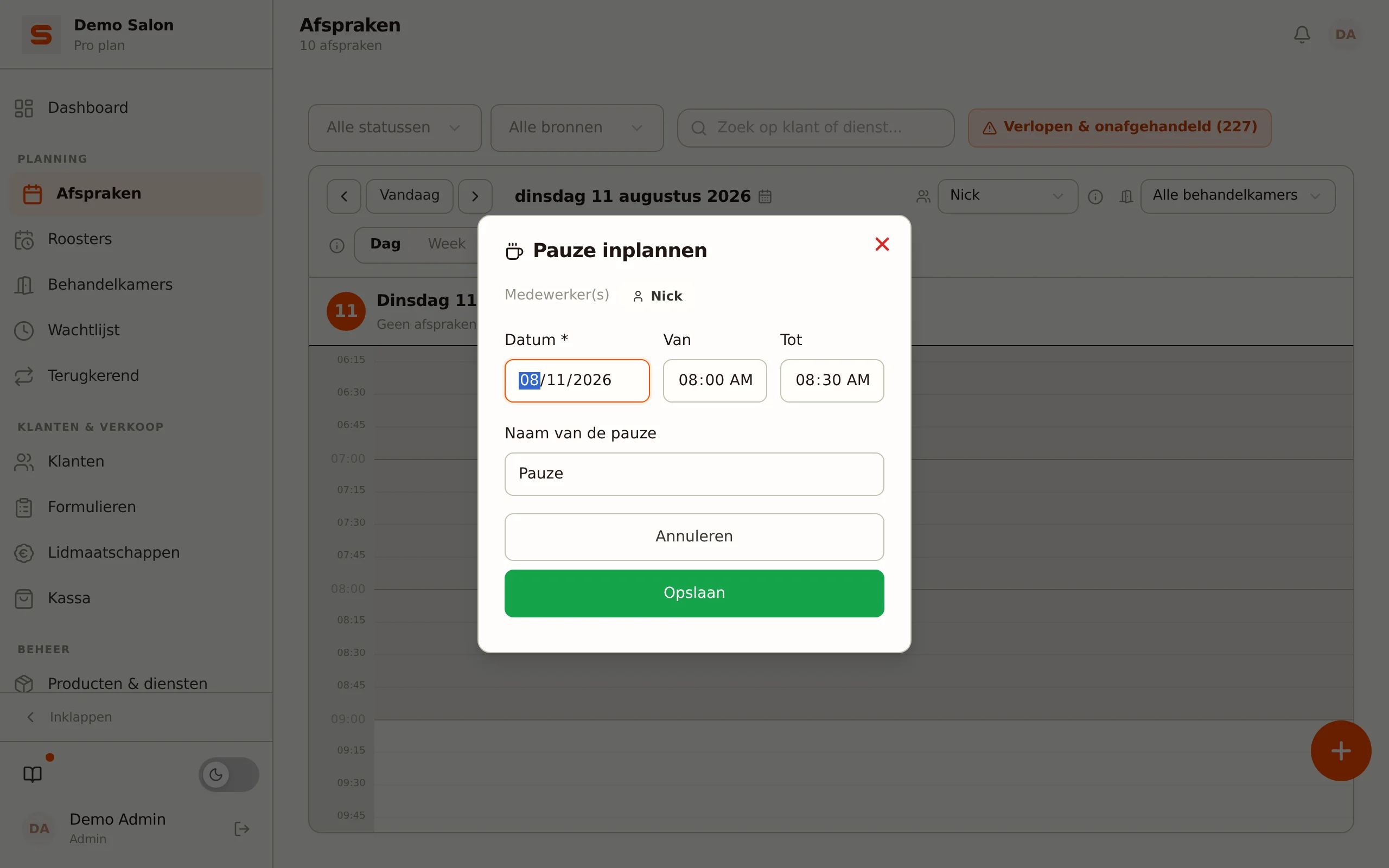The height and width of the screenshot is (868, 1389).
Task: Focus the Zoek op klant of dienst search
Action: click(815, 127)
